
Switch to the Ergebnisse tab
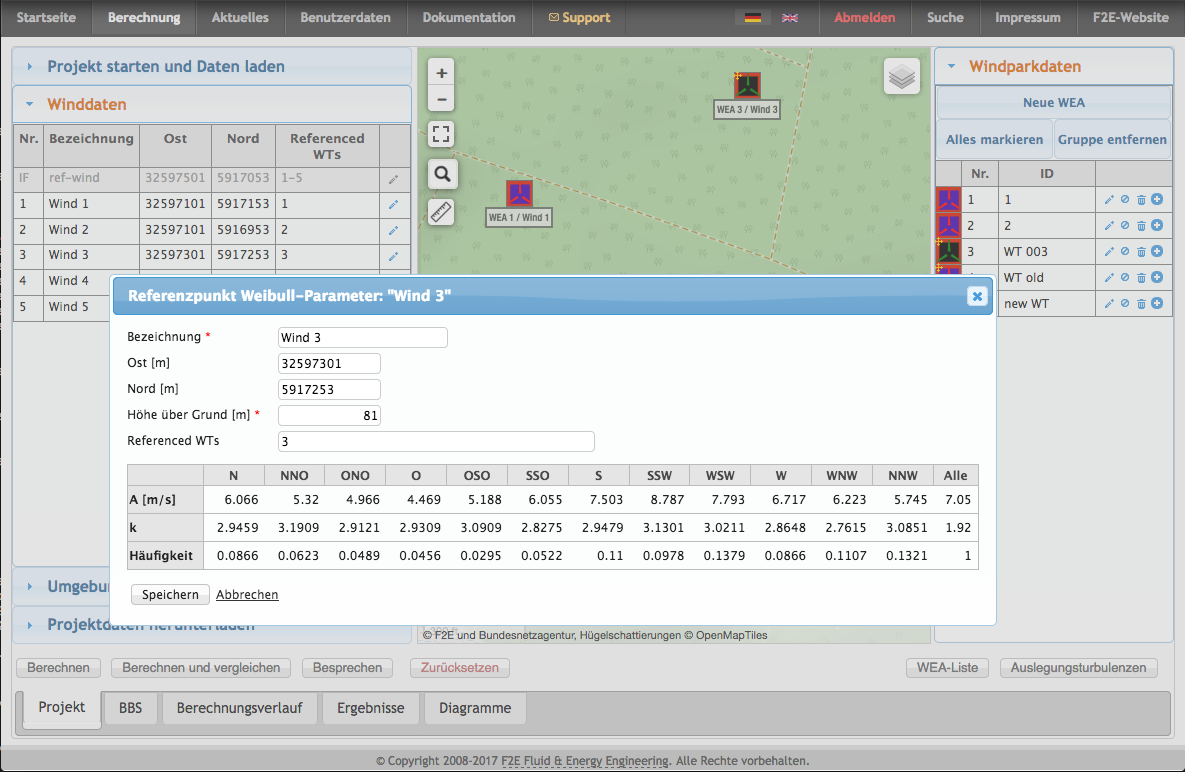[x=371, y=708]
